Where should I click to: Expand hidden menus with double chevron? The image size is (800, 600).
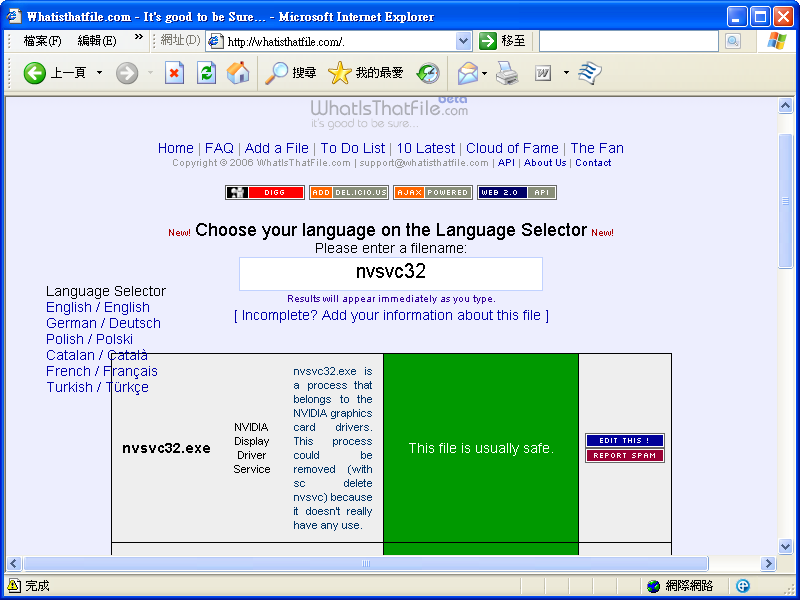tap(139, 38)
